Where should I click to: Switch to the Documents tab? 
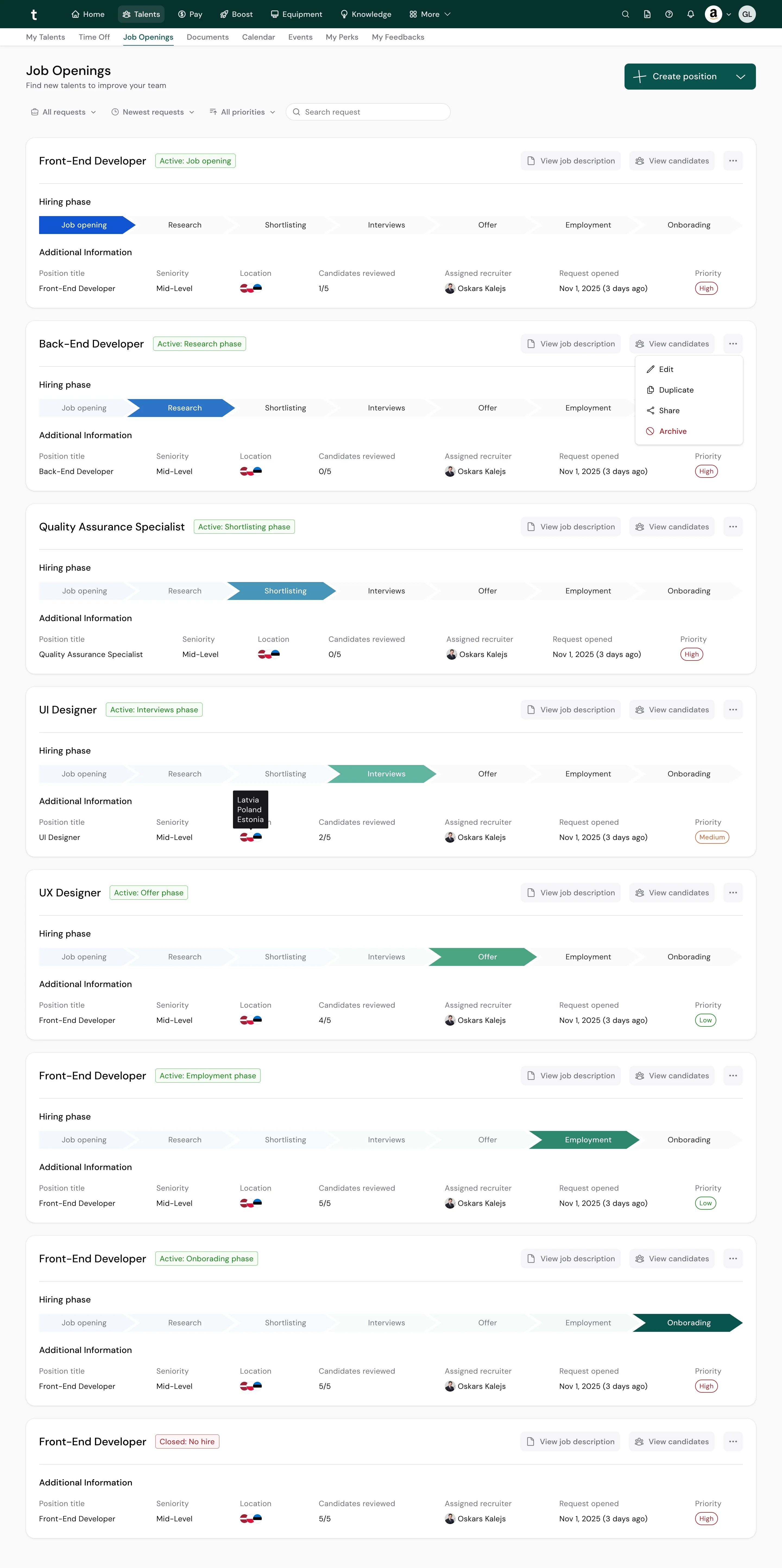coord(208,37)
